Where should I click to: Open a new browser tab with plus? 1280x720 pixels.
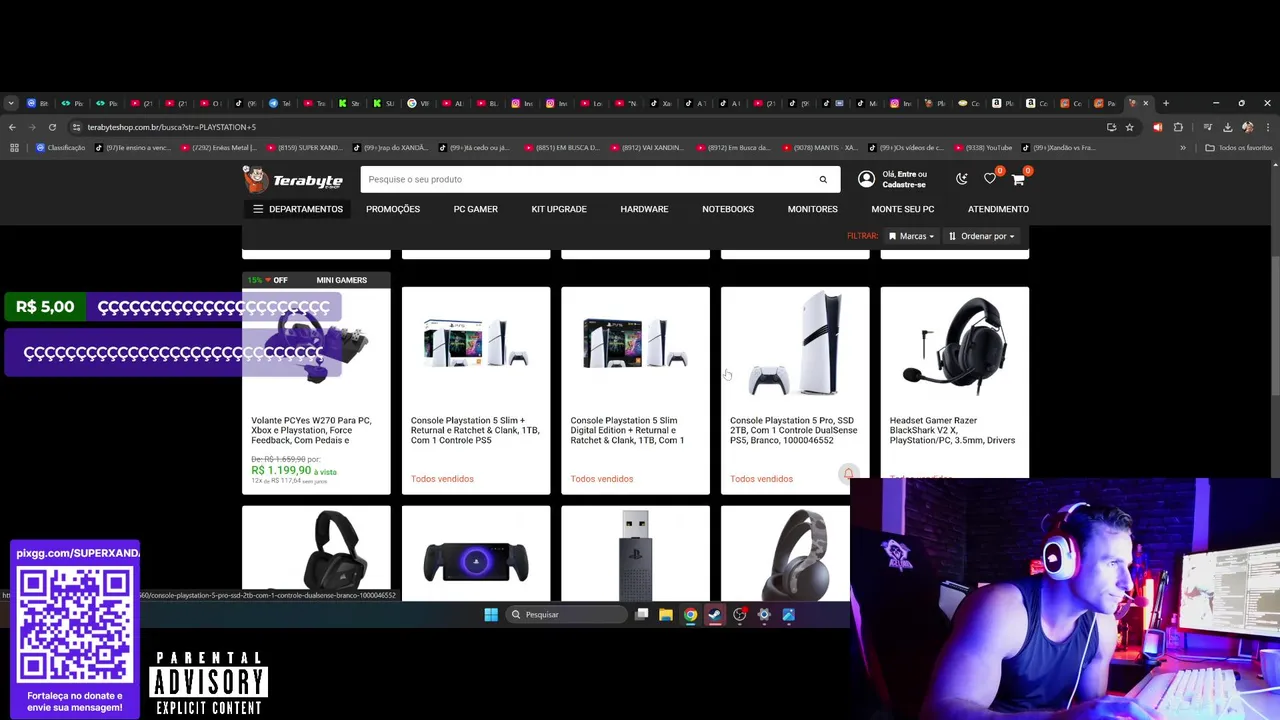coord(1165,103)
